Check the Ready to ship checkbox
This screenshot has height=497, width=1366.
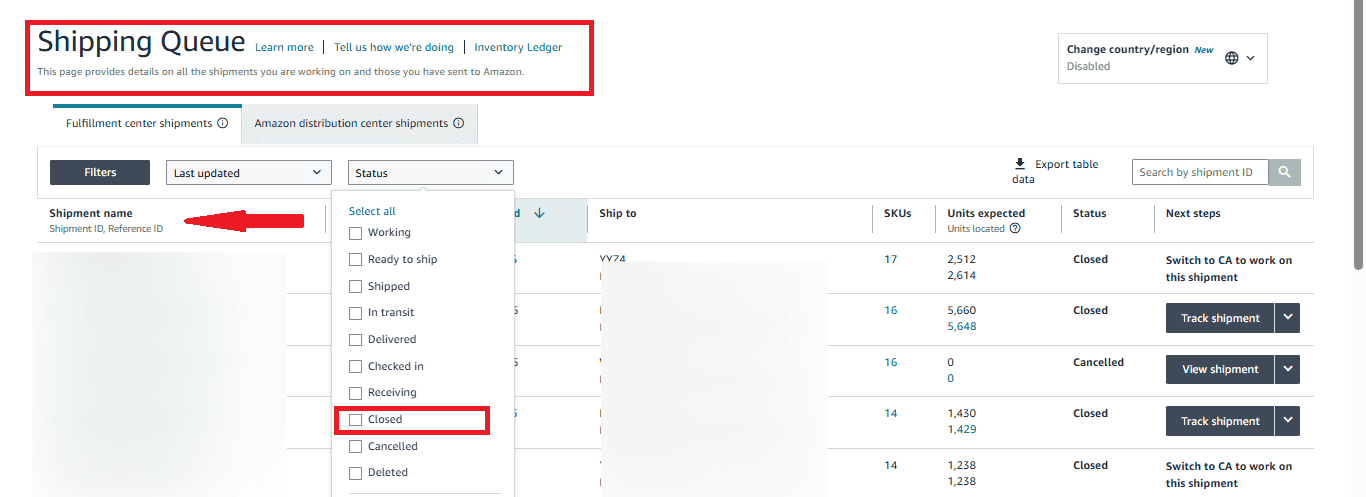355,259
